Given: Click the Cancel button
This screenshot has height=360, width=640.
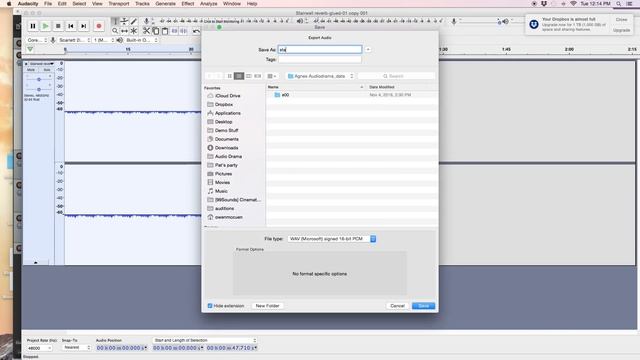Looking at the screenshot, I should [x=397, y=306].
